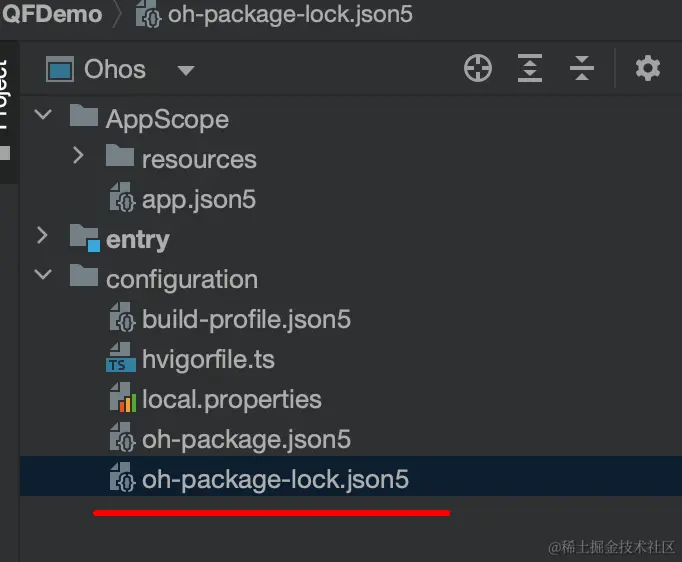Select the oh-package-lock.json5 tree file

[x=275, y=480]
